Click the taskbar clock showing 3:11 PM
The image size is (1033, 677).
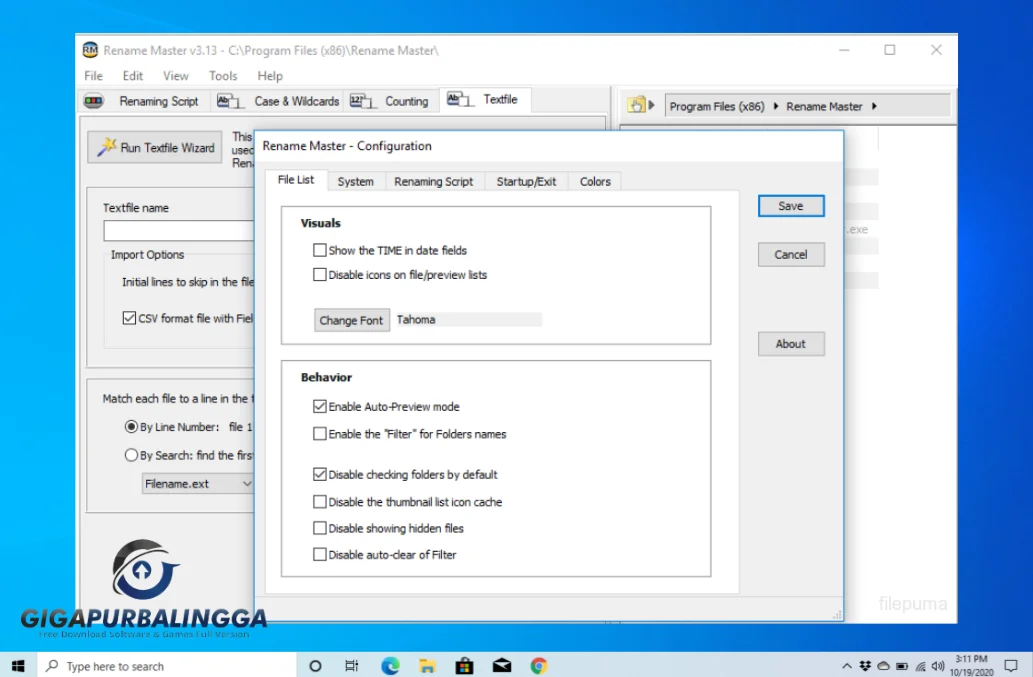pos(971,665)
